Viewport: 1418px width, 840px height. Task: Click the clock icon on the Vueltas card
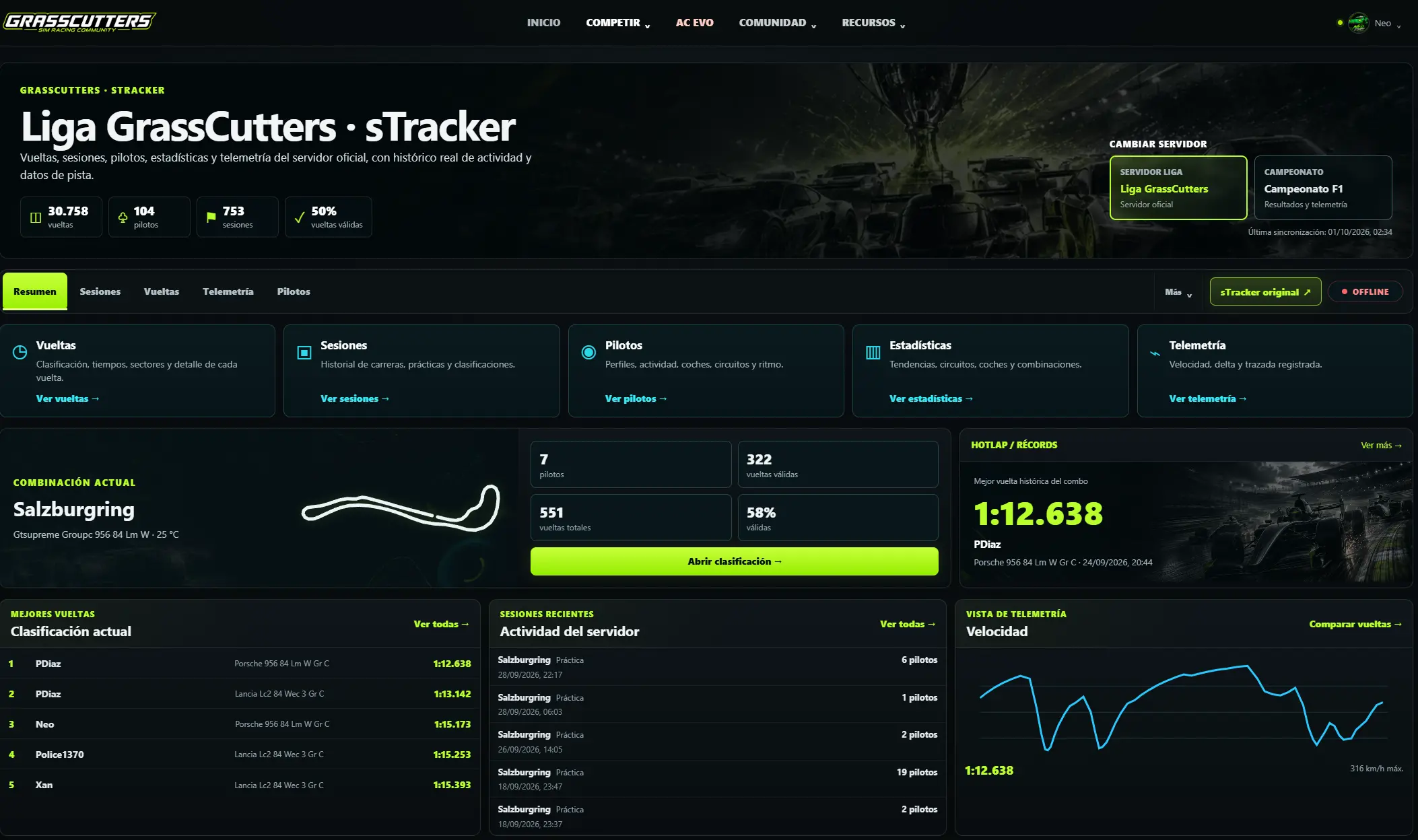20,352
